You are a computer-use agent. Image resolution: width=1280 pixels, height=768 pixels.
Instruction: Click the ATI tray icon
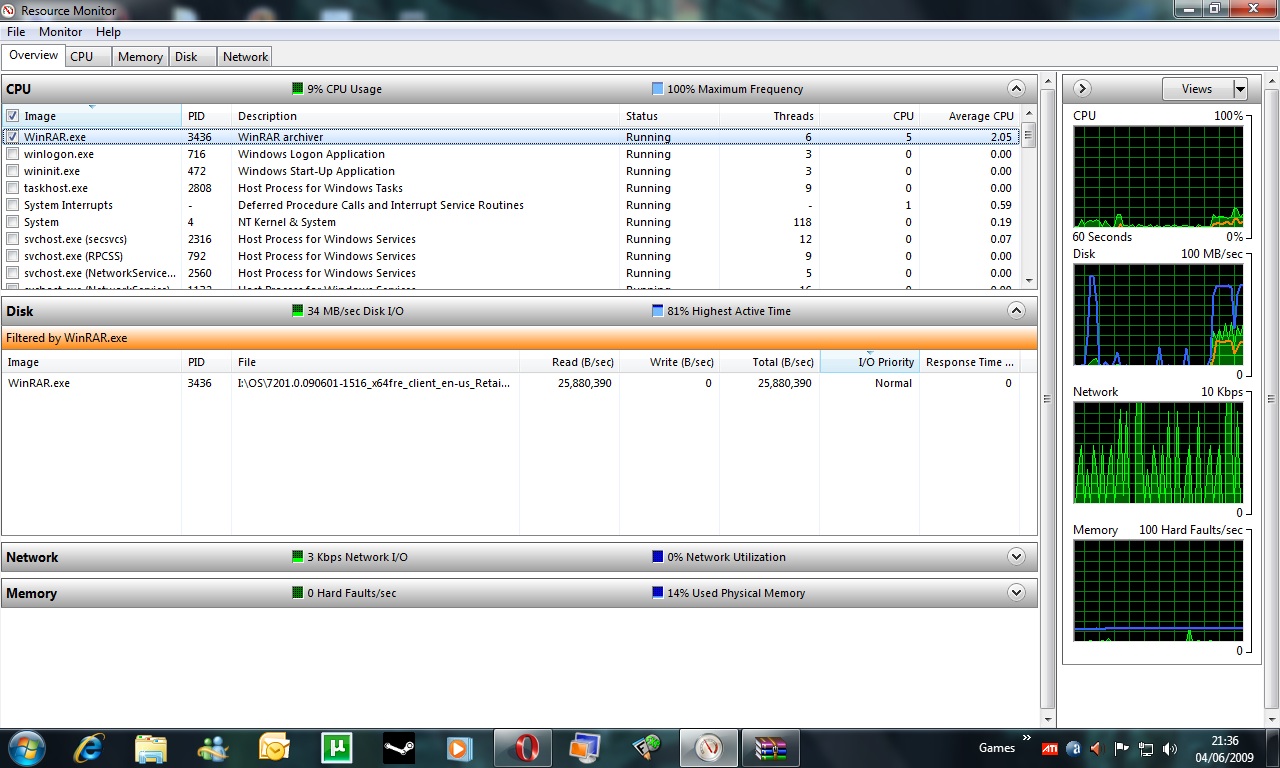[x=1049, y=748]
